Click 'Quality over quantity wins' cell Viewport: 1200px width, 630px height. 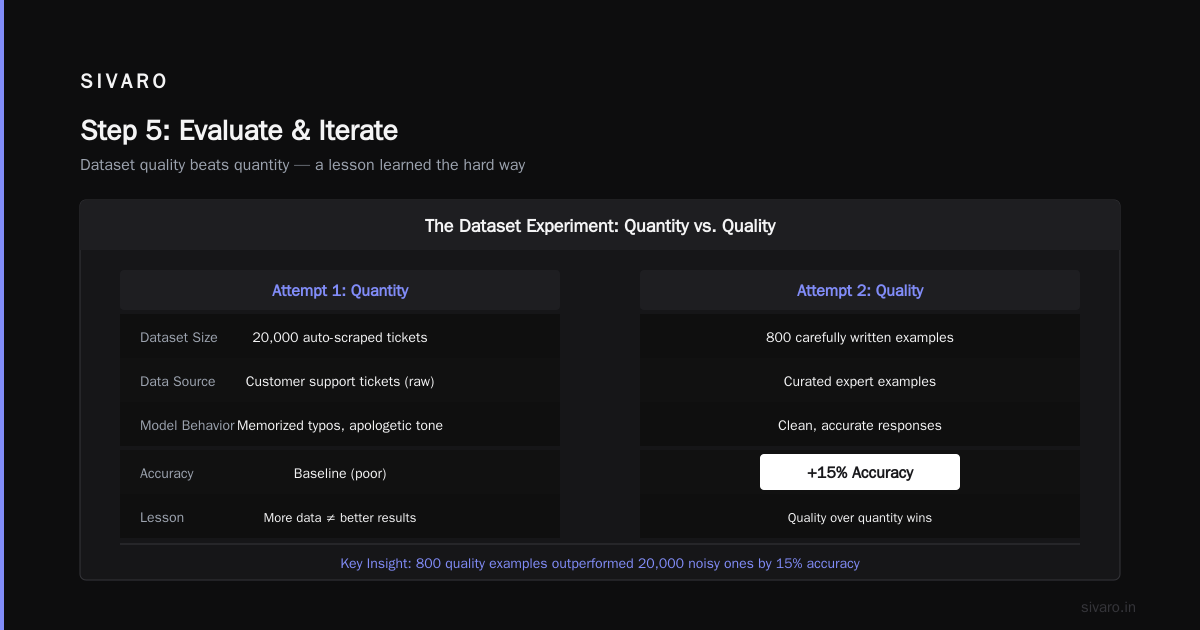click(860, 518)
